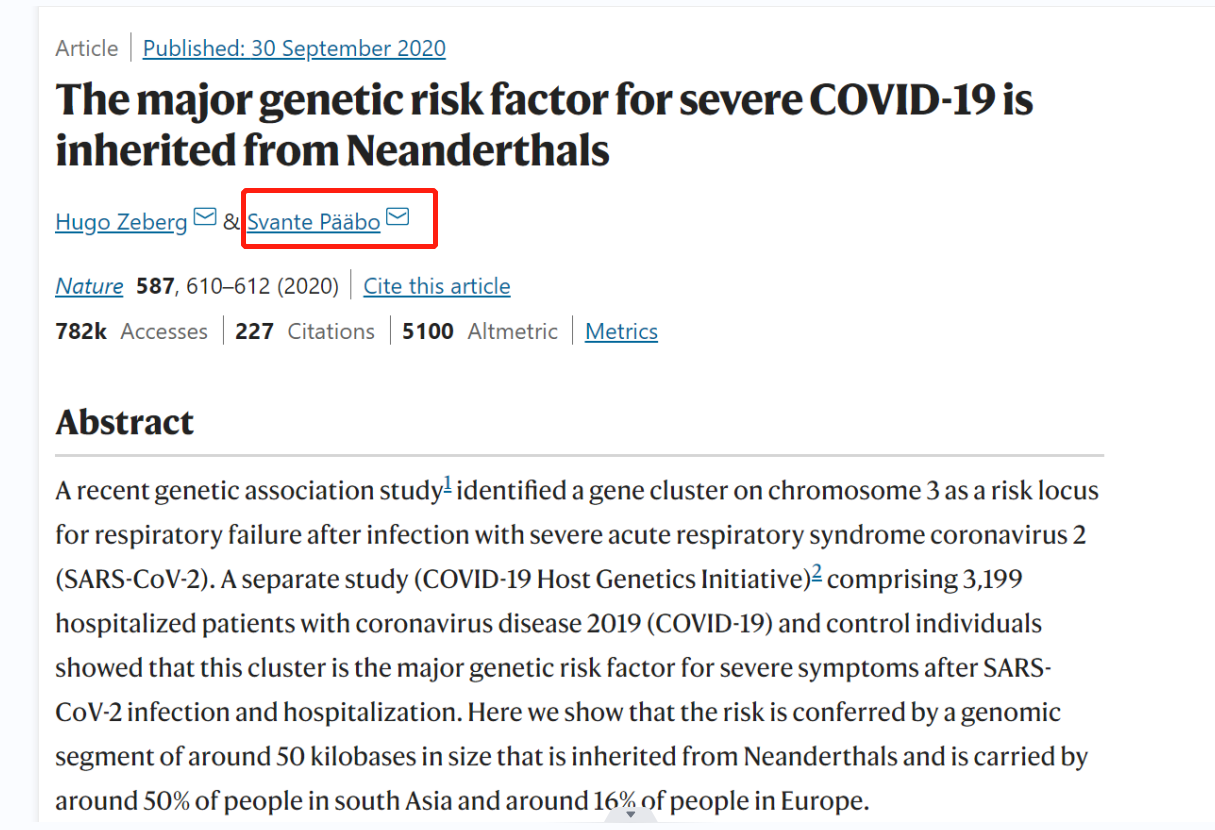This screenshot has width=1215, height=830.
Task: Click the 782k Accesses count
Action: click(x=131, y=331)
